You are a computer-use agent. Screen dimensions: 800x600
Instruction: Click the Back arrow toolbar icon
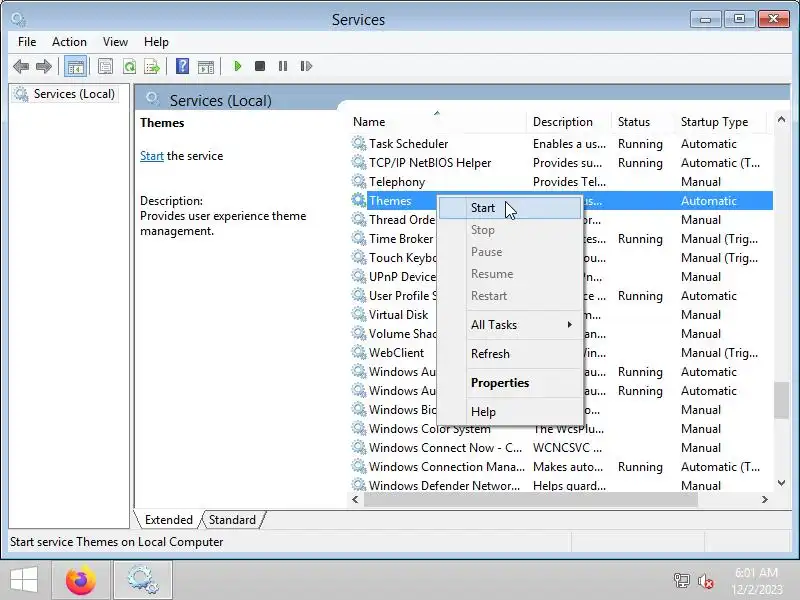tap(21, 66)
